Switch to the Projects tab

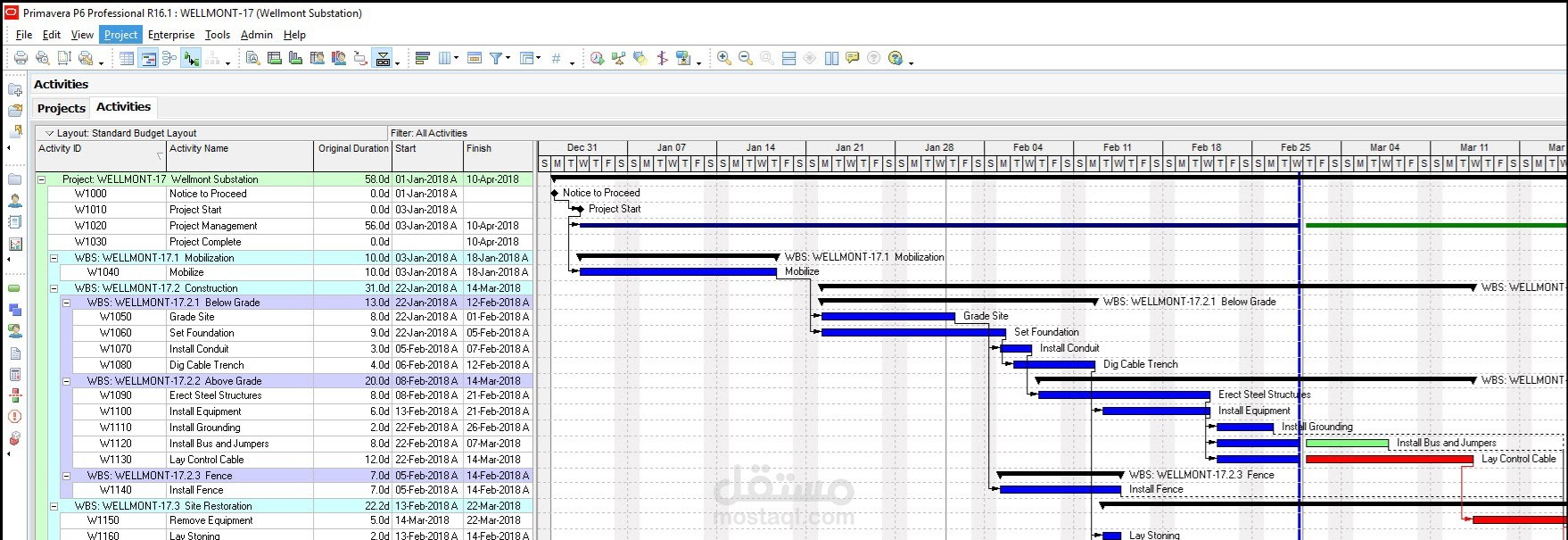pyautogui.click(x=62, y=108)
